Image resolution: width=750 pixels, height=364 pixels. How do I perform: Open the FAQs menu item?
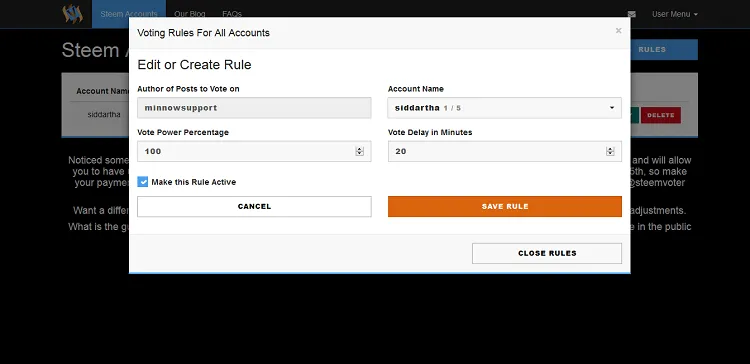click(232, 14)
